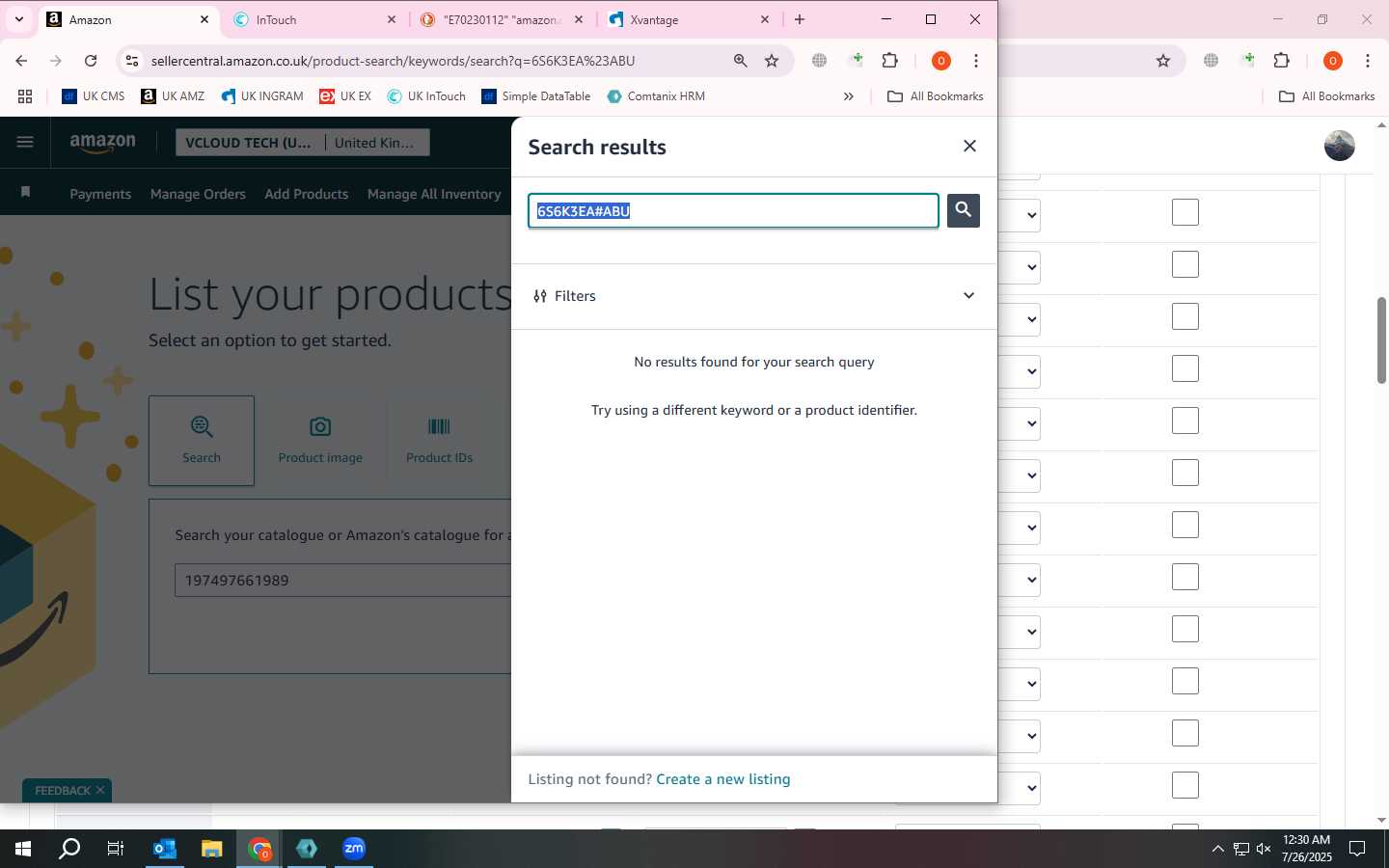The image size is (1389, 868).
Task: Tick the fourth checkbox in background window
Action: 1185,368
